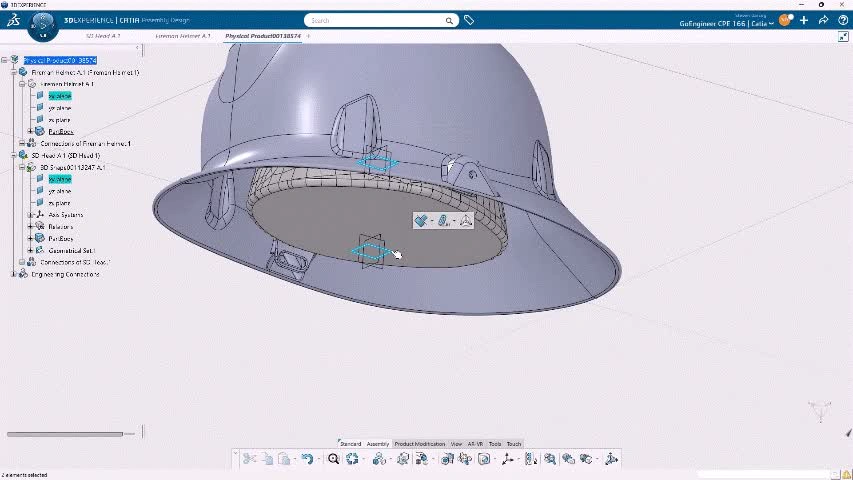853x480 pixels.
Task: Click the snap square-in-box icon in toolbar
Action: coord(484,459)
